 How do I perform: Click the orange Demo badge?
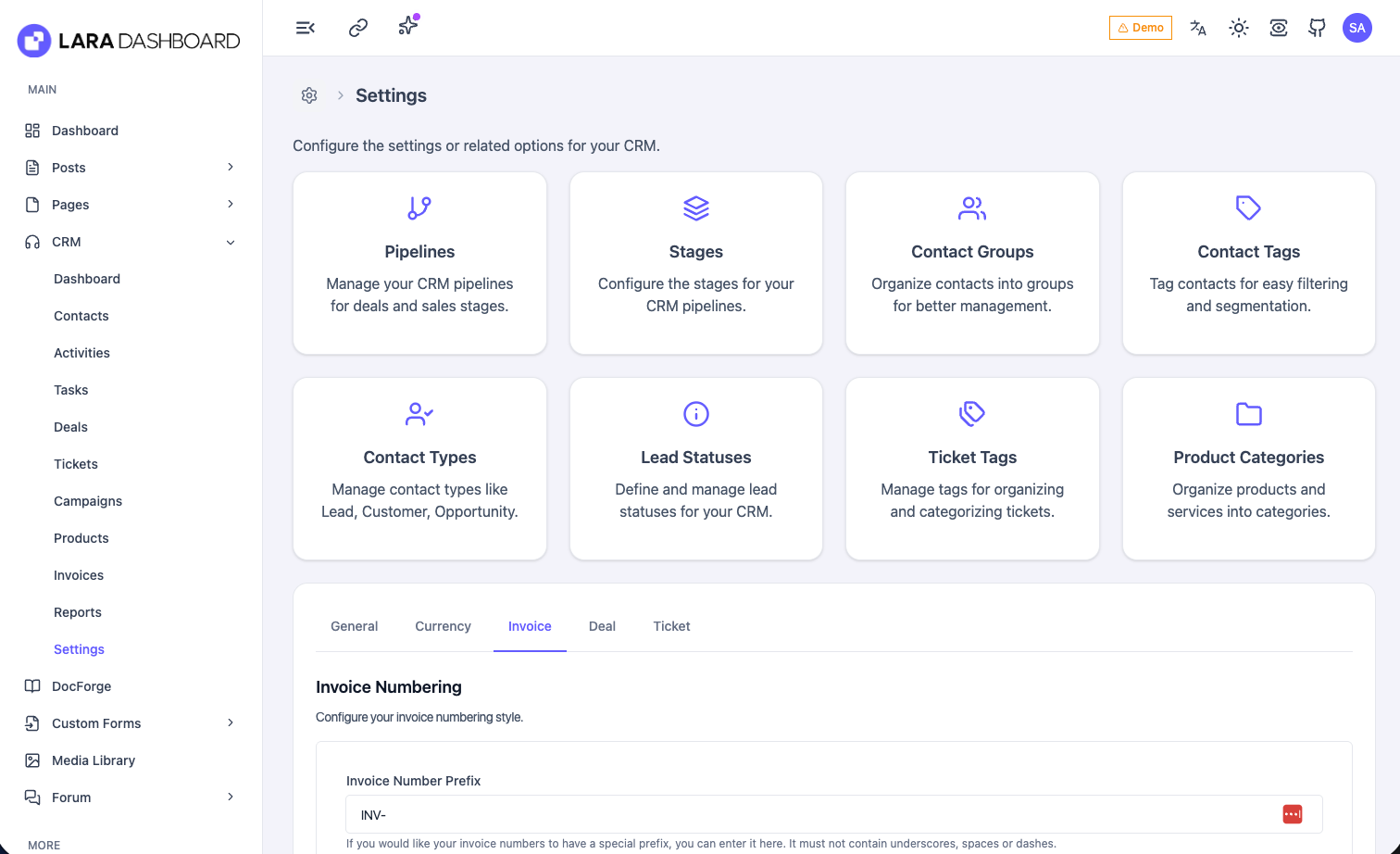point(1141,28)
